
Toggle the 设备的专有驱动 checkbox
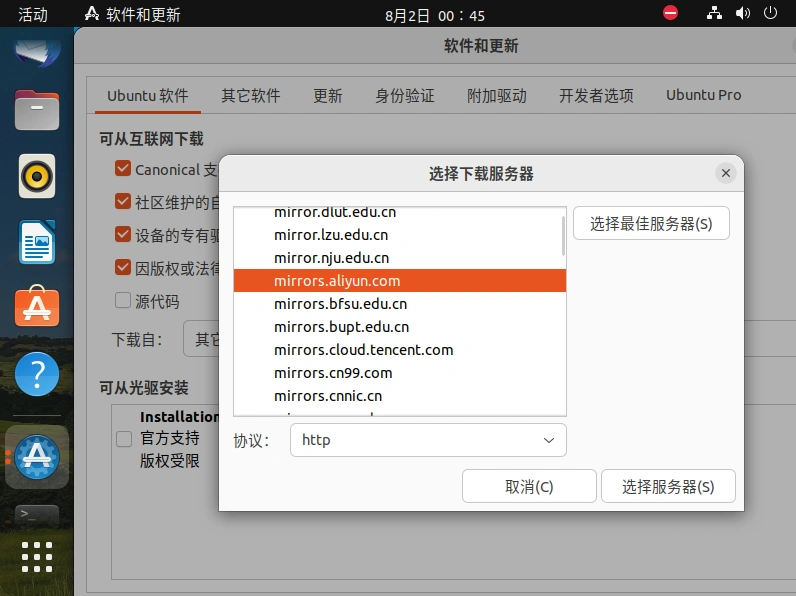click(x=123, y=234)
